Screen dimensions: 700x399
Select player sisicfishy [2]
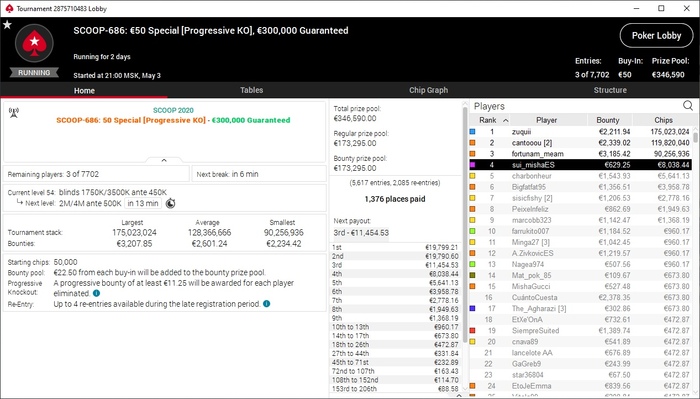click(580, 198)
